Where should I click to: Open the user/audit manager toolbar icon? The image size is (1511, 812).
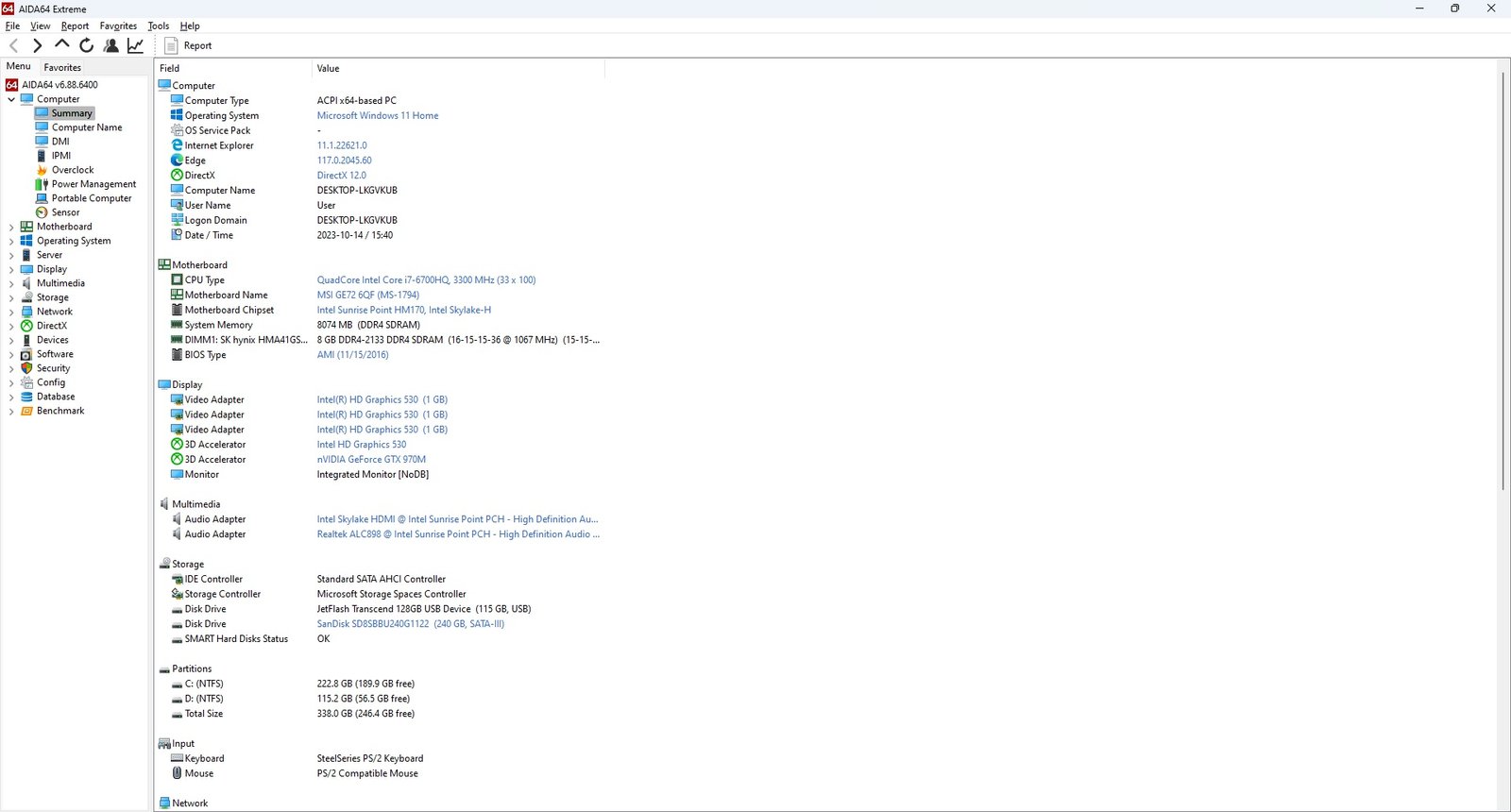[x=110, y=45]
